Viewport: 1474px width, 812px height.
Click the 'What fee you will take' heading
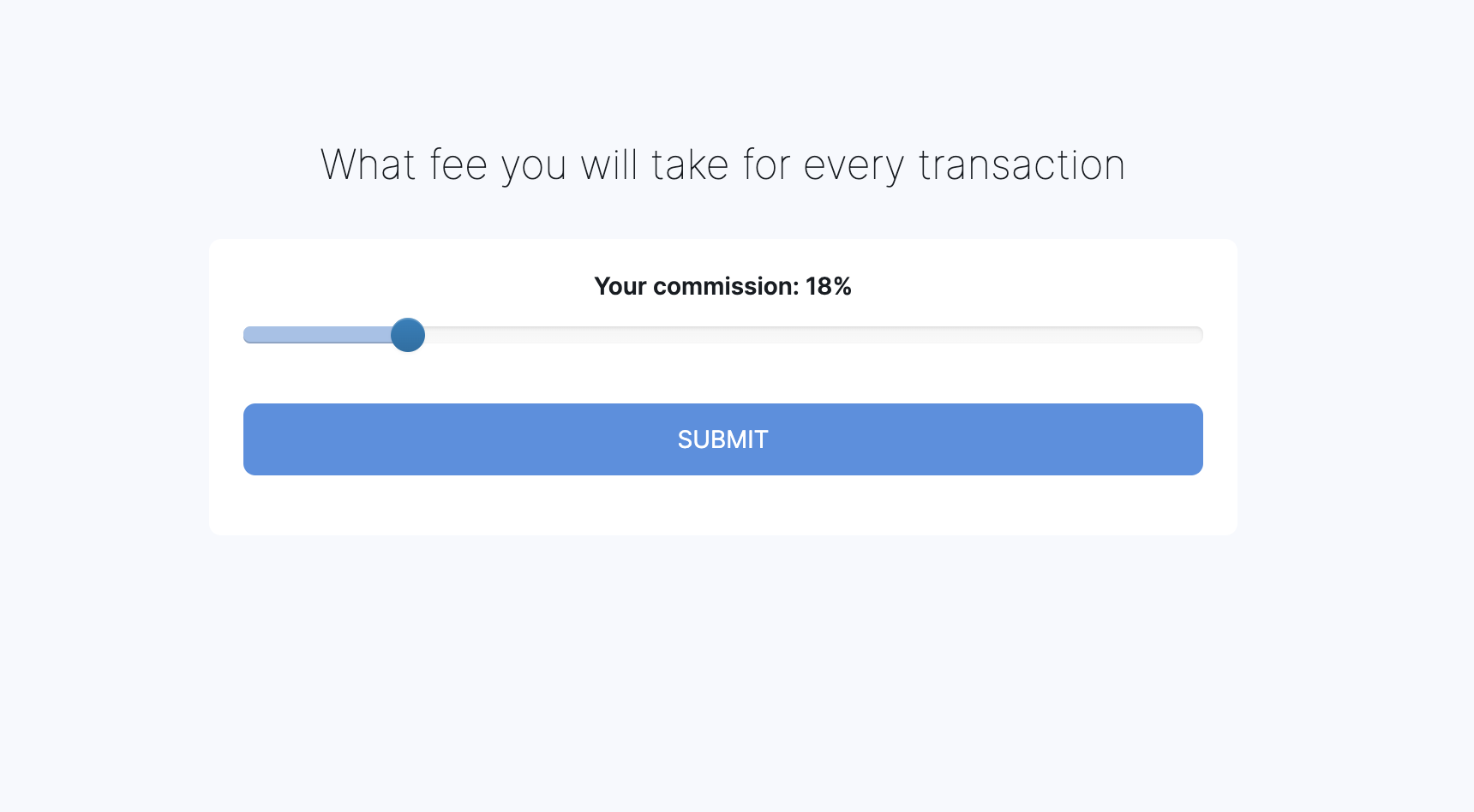[x=722, y=164]
